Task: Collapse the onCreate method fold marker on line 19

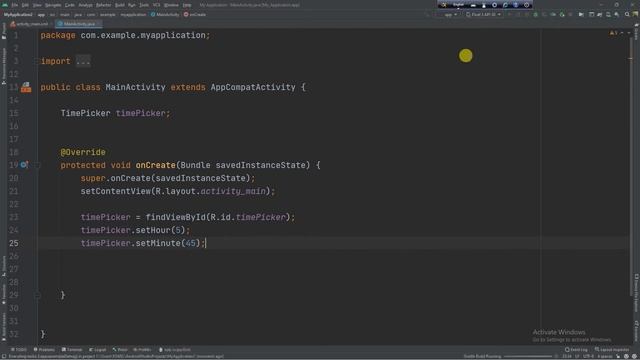Action: [x=37, y=165]
